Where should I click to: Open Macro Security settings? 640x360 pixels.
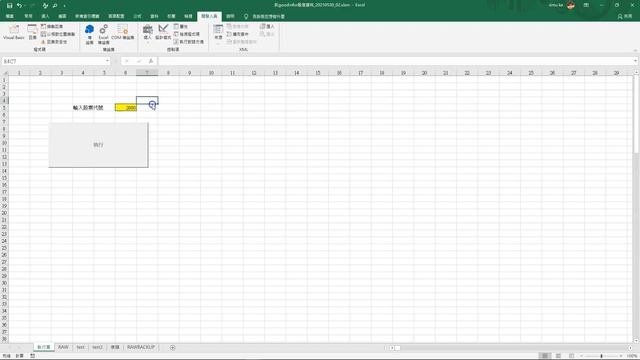pyautogui.click(x=53, y=42)
